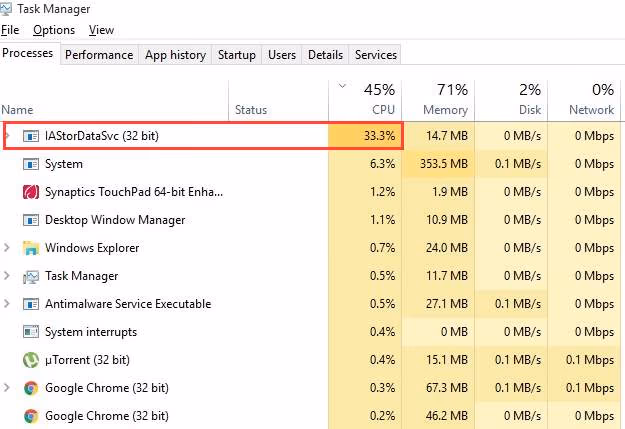This screenshot has height=429, width=625.
Task: Click the µTorrent green icon
Action: click(x=31, y=360)
